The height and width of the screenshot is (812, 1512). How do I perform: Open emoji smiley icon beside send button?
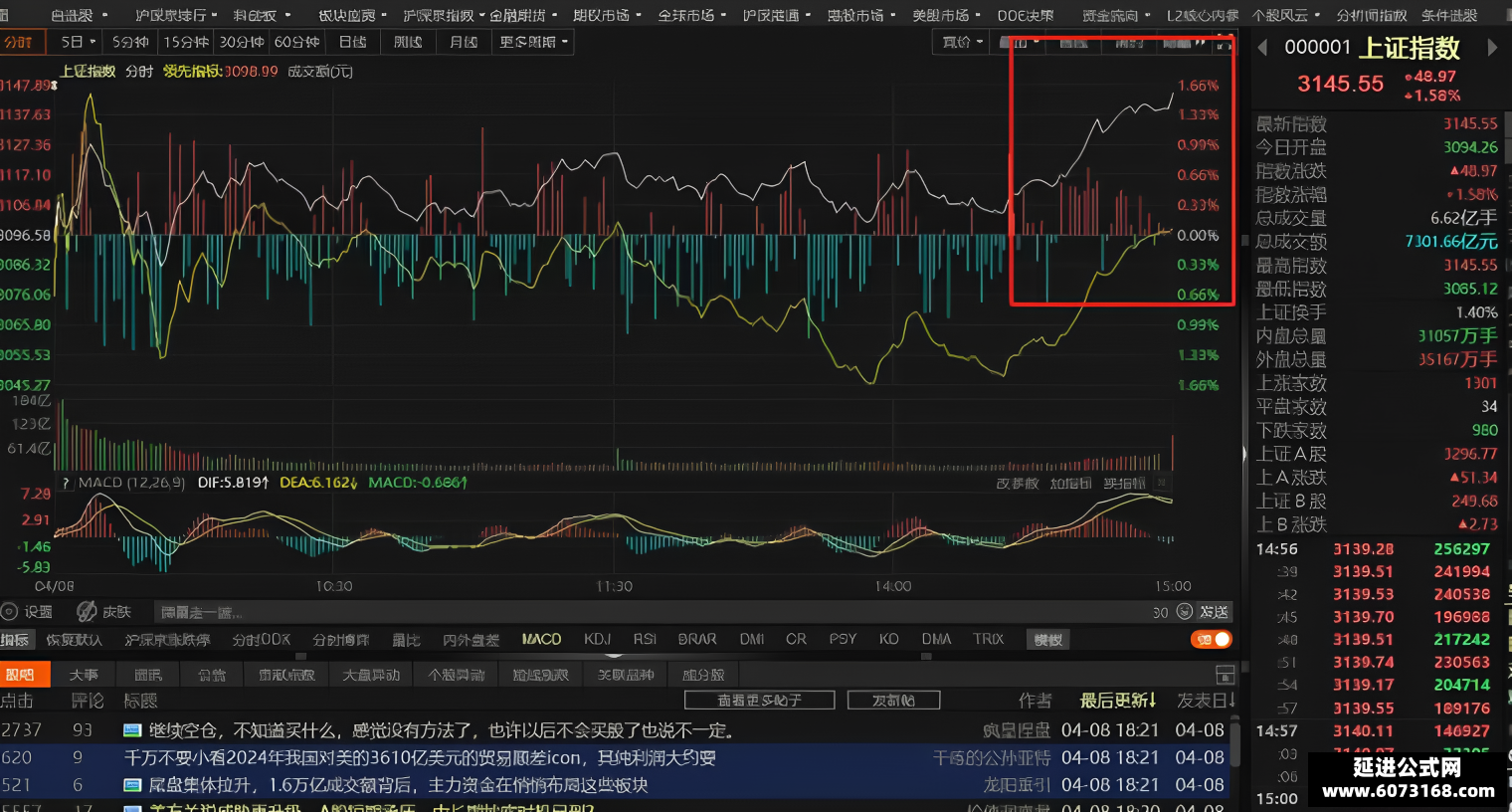point(1185,612)
